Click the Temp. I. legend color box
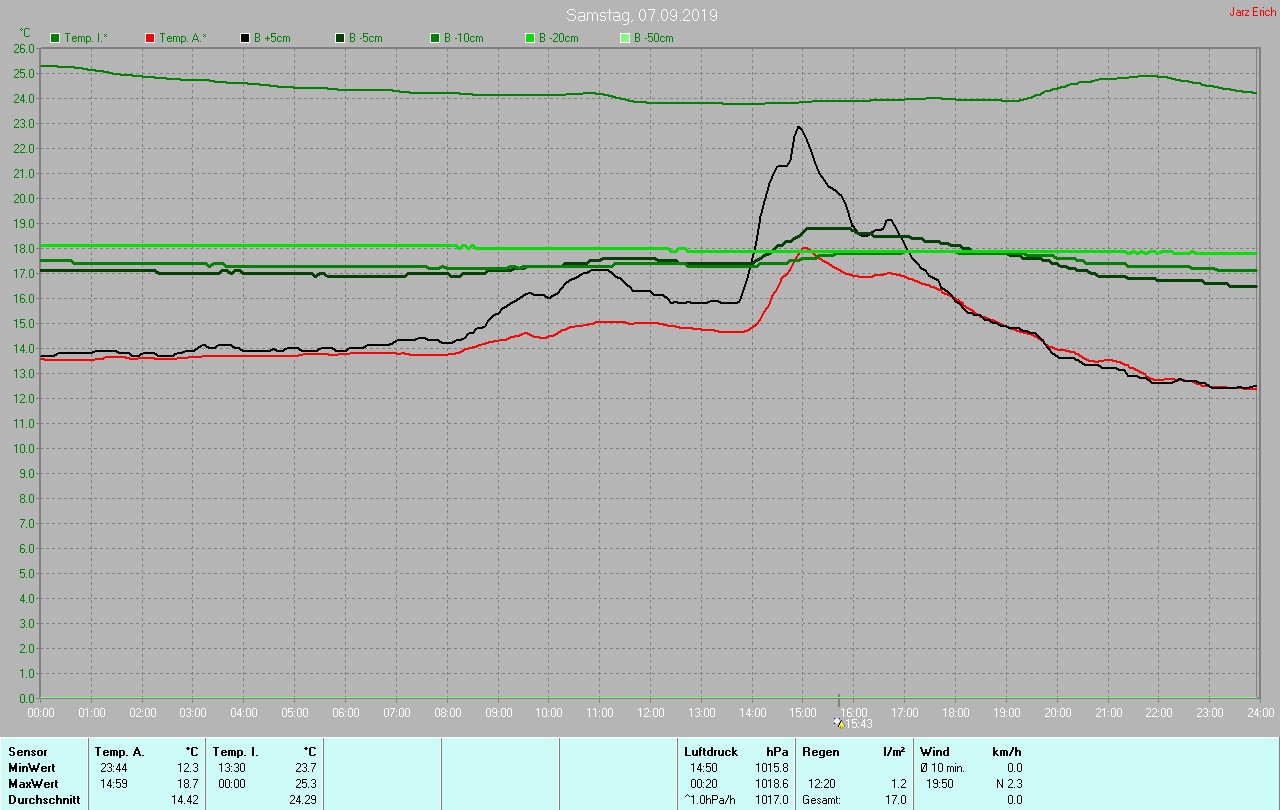This screenshot has height=810, width=1280. pyautogui.click(x=55, y=38)
